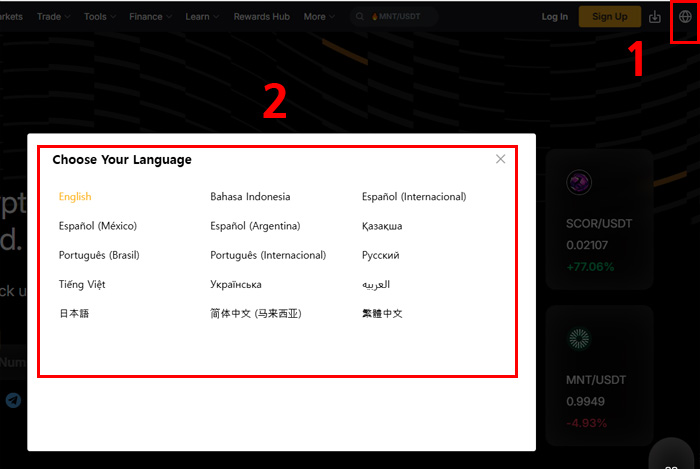
Task: Click the 0.02107 price value
Action: pyautogui.click(x=587, y=245)
